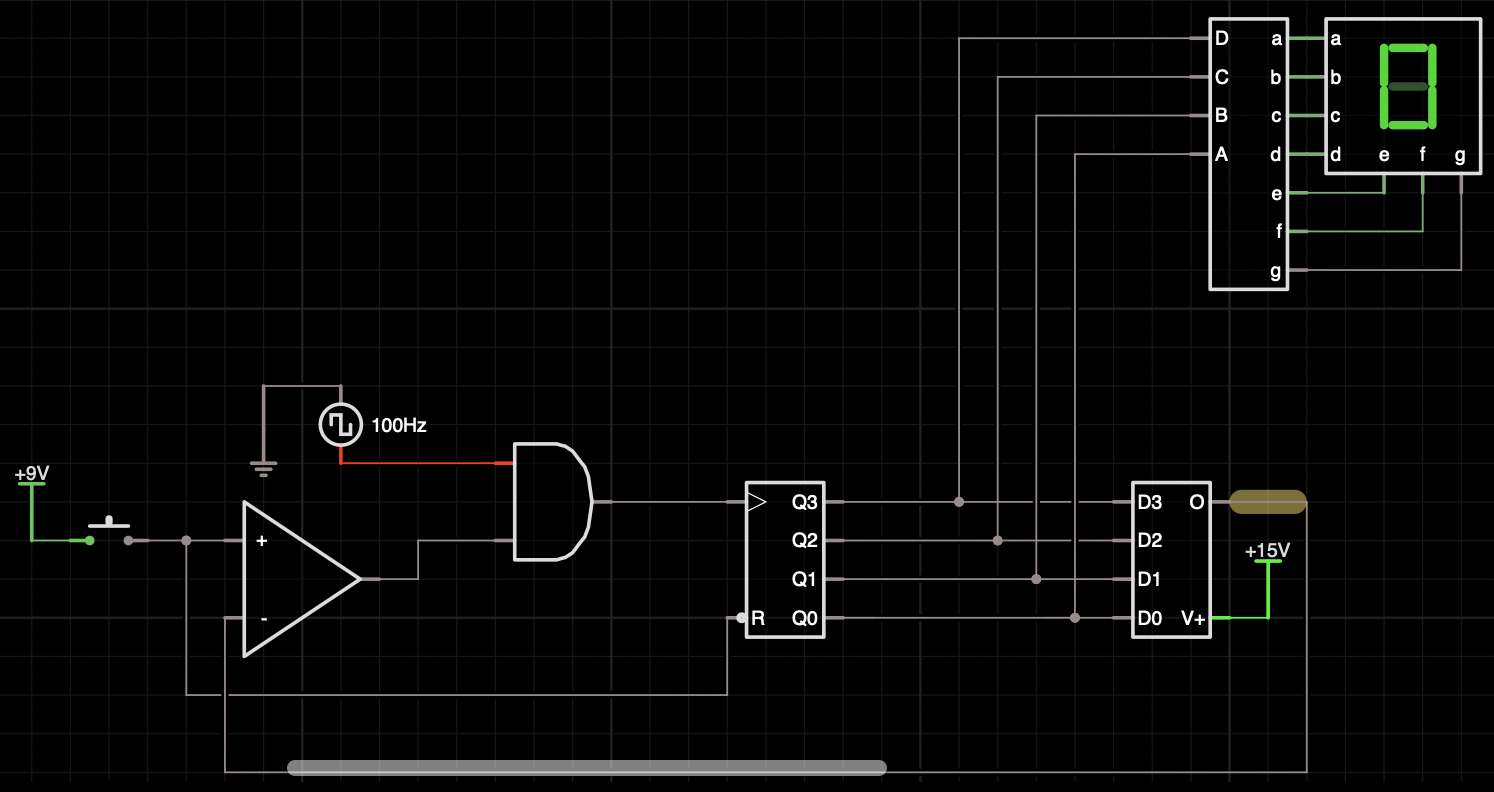
Task: Click the O output label on the DAC
Action: [x=1197, y=502]
